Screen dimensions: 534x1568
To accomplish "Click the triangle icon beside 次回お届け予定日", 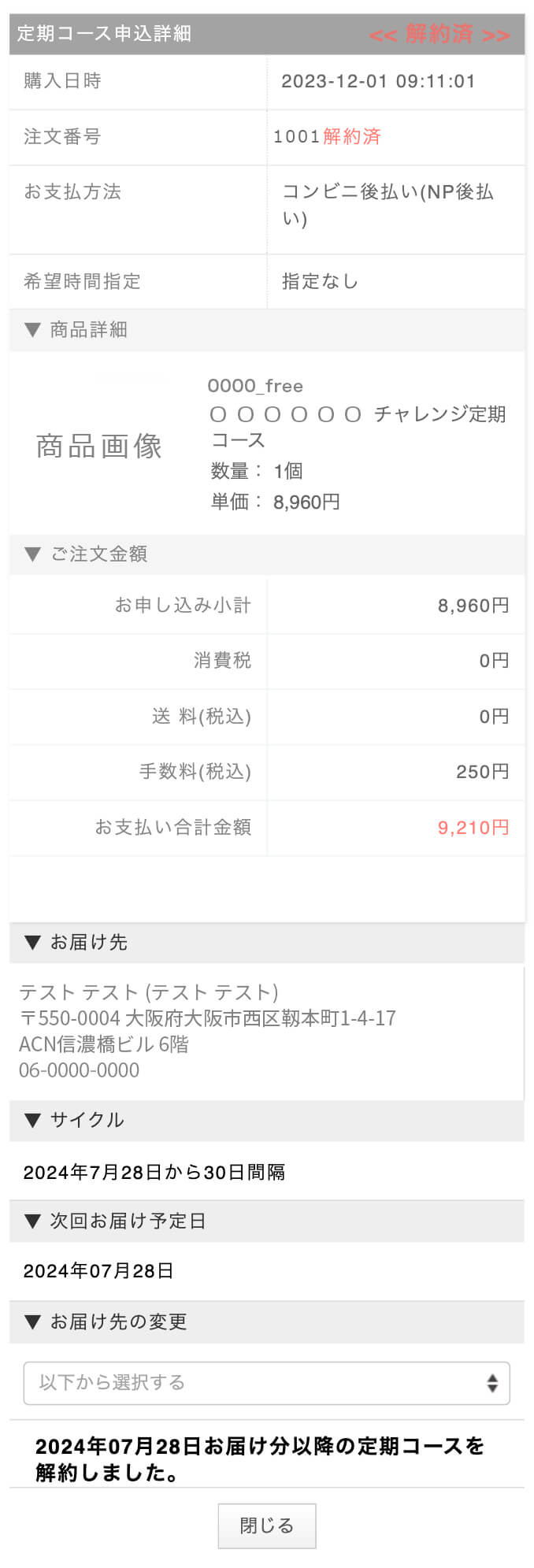I will 32,1221.
